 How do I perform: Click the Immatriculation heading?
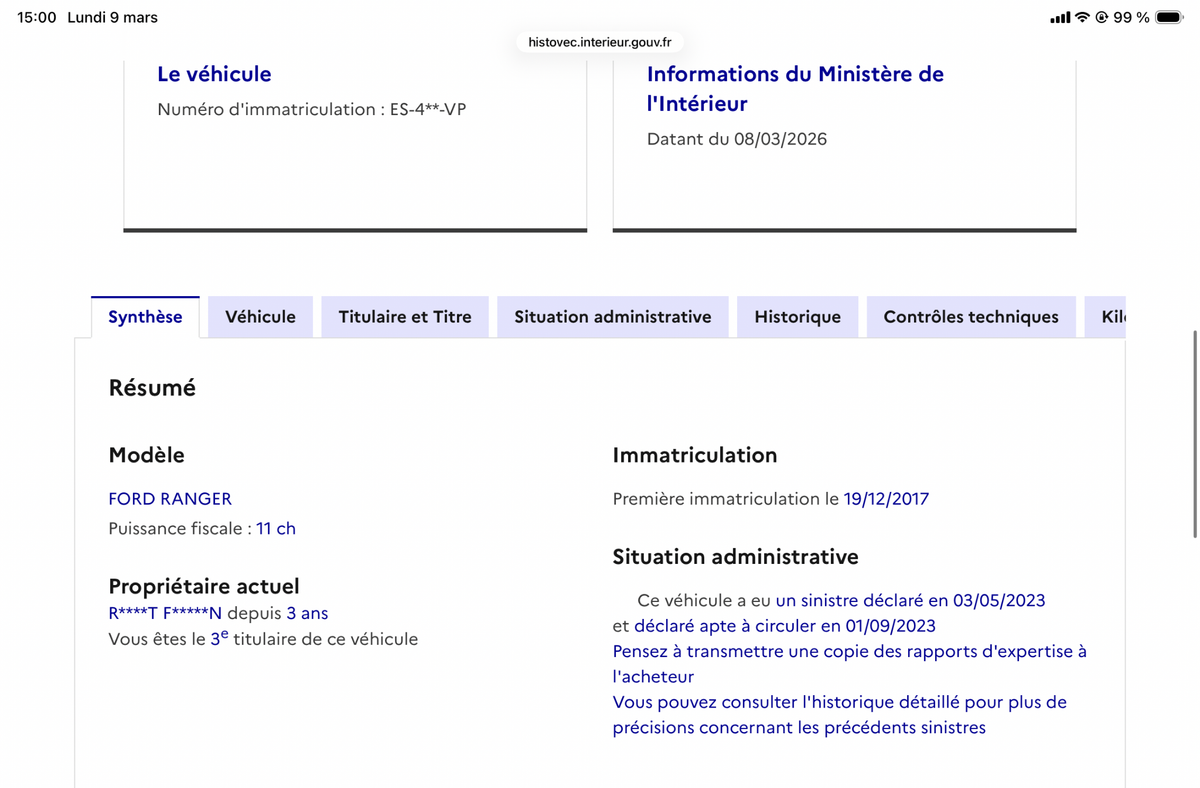695,455
